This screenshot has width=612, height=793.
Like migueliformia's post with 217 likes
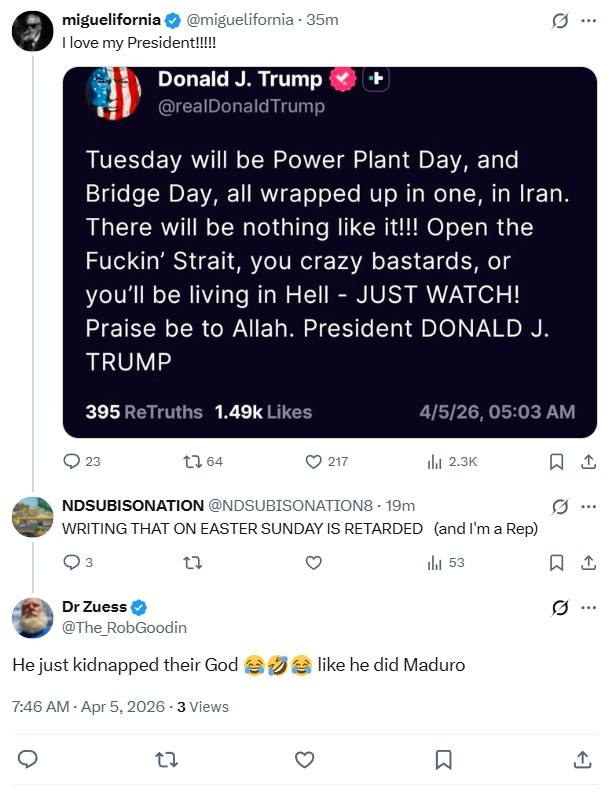[326, 461]
